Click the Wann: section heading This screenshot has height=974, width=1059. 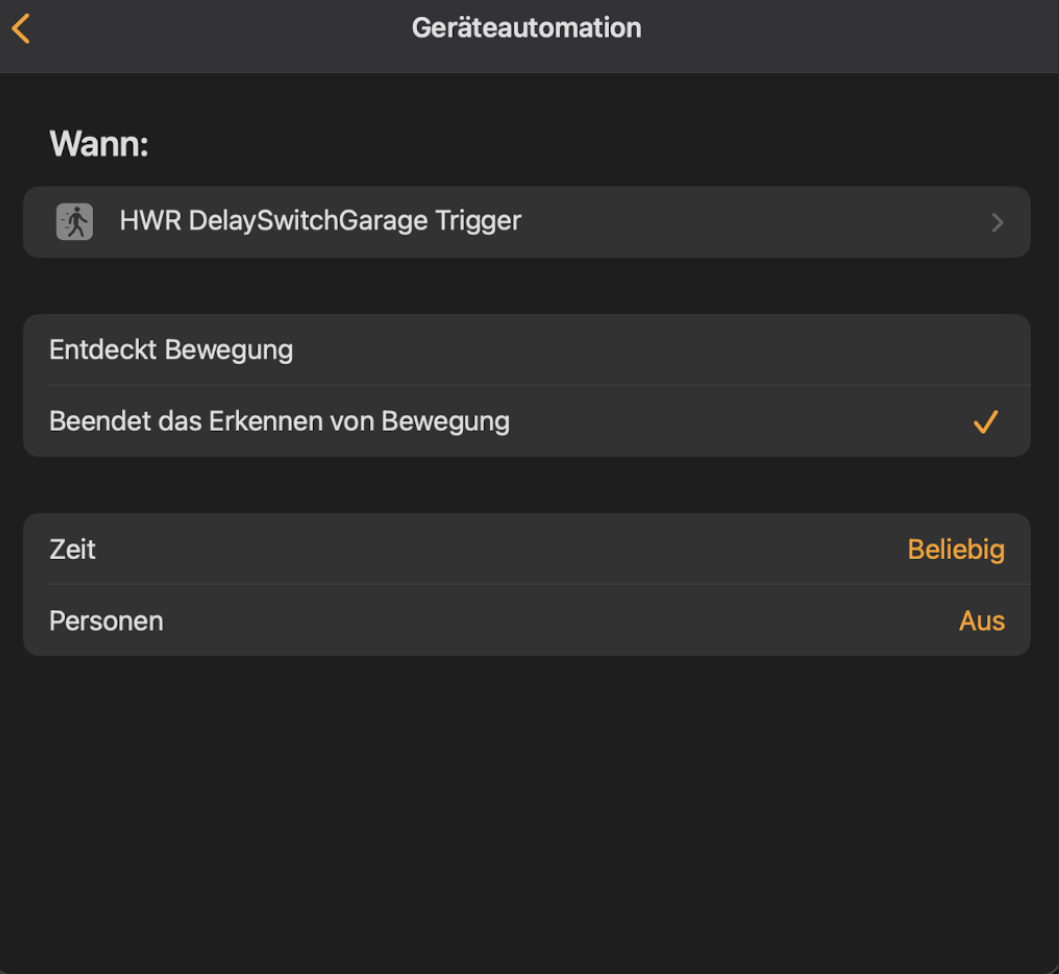(x=99, y=145)
